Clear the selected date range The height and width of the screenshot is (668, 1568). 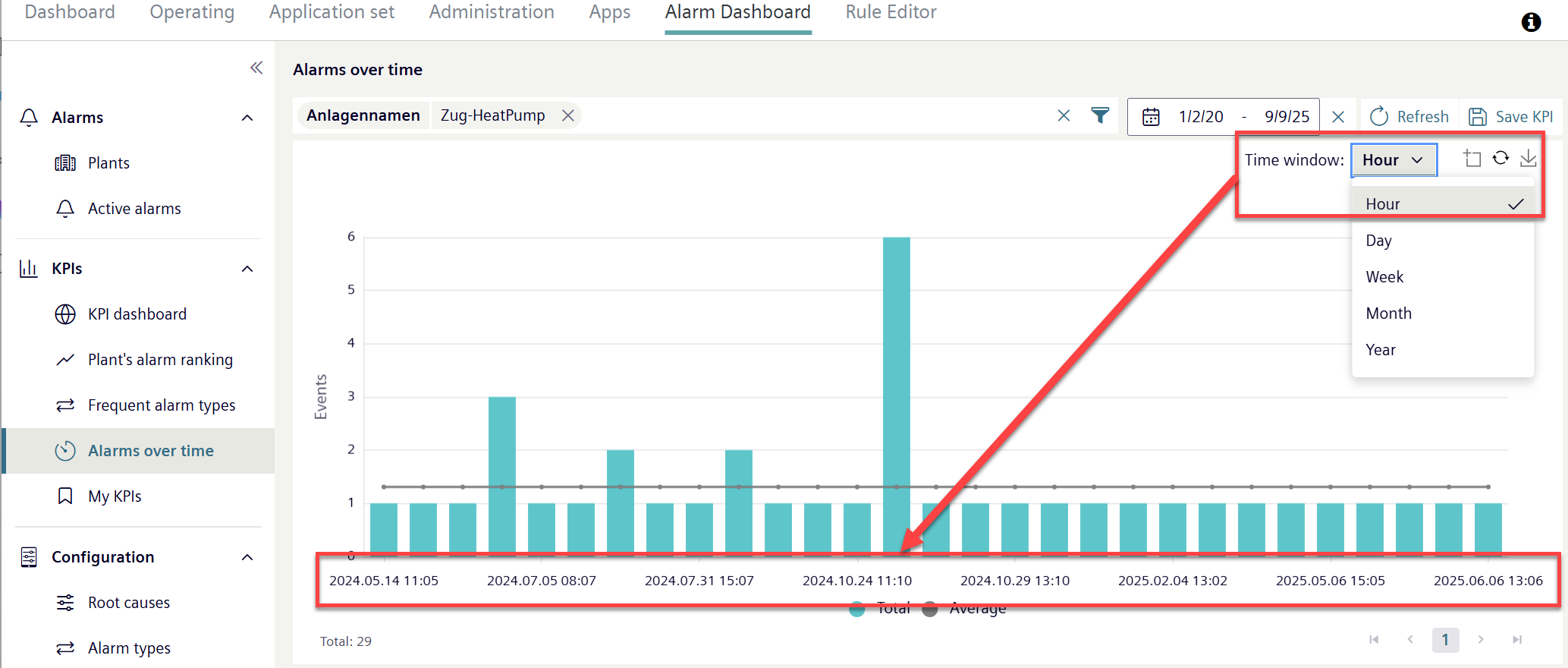[x=1338, y=117]
